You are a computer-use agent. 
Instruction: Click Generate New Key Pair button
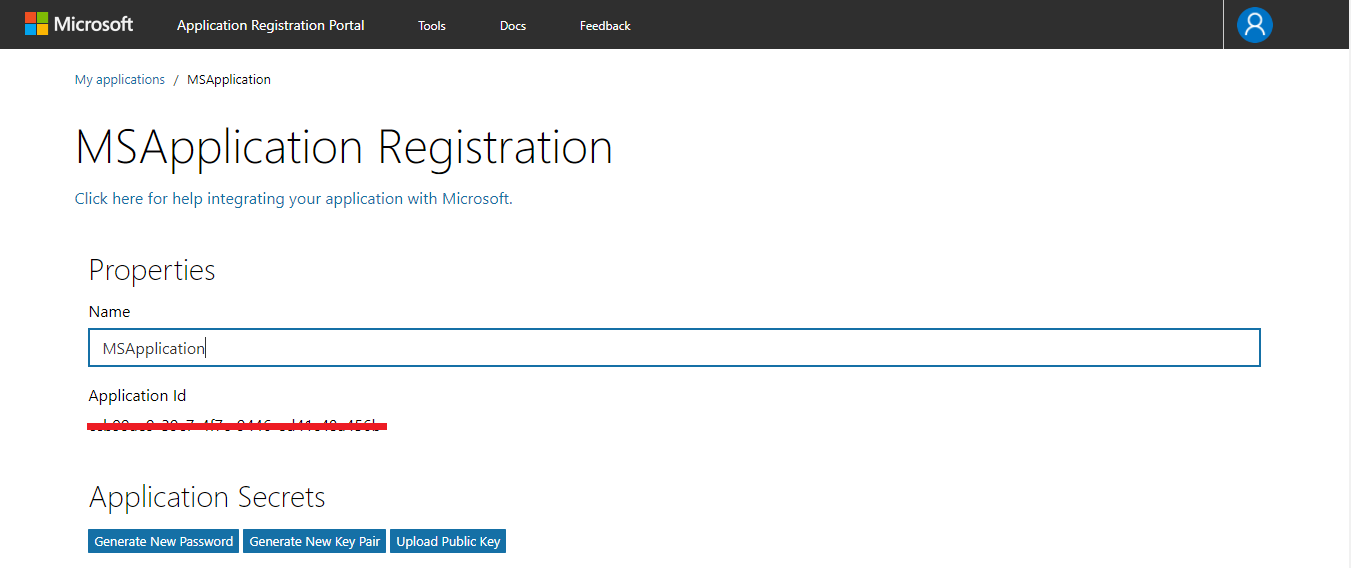point(315,541)
